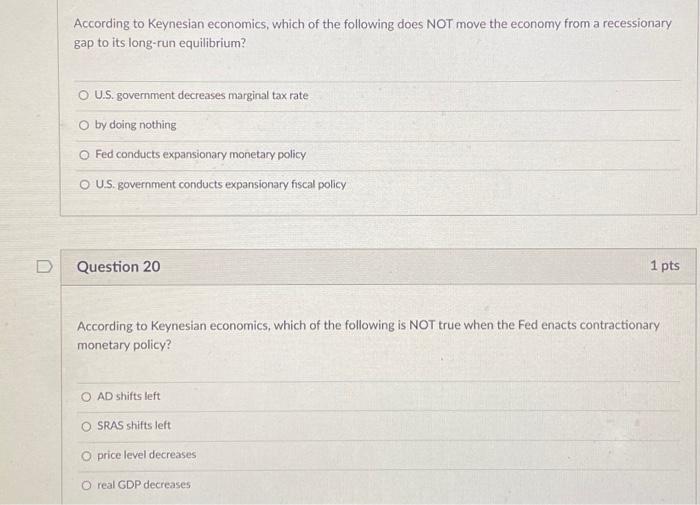
Task: Select 'price level decreases' answer
Action: coord(86,456)
